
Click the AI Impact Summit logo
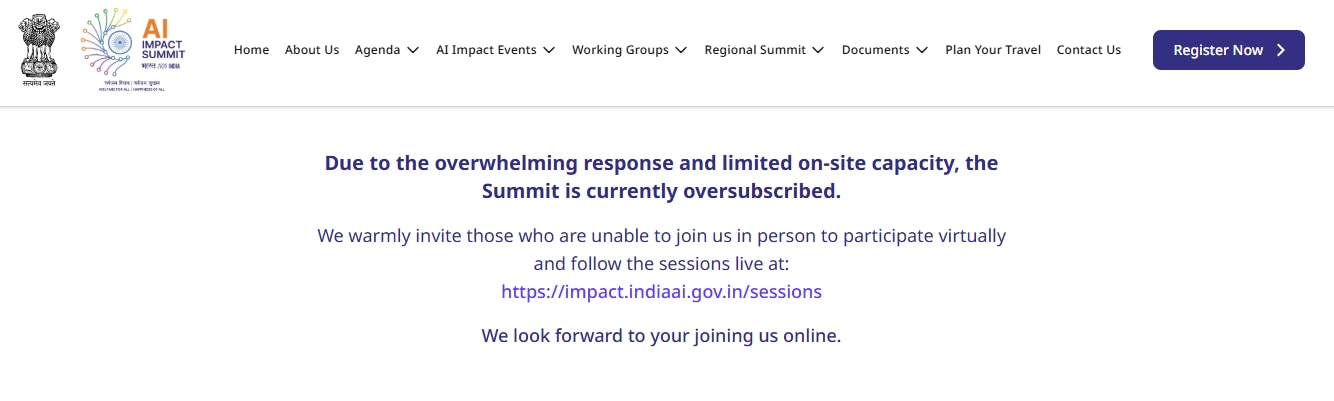134,52
